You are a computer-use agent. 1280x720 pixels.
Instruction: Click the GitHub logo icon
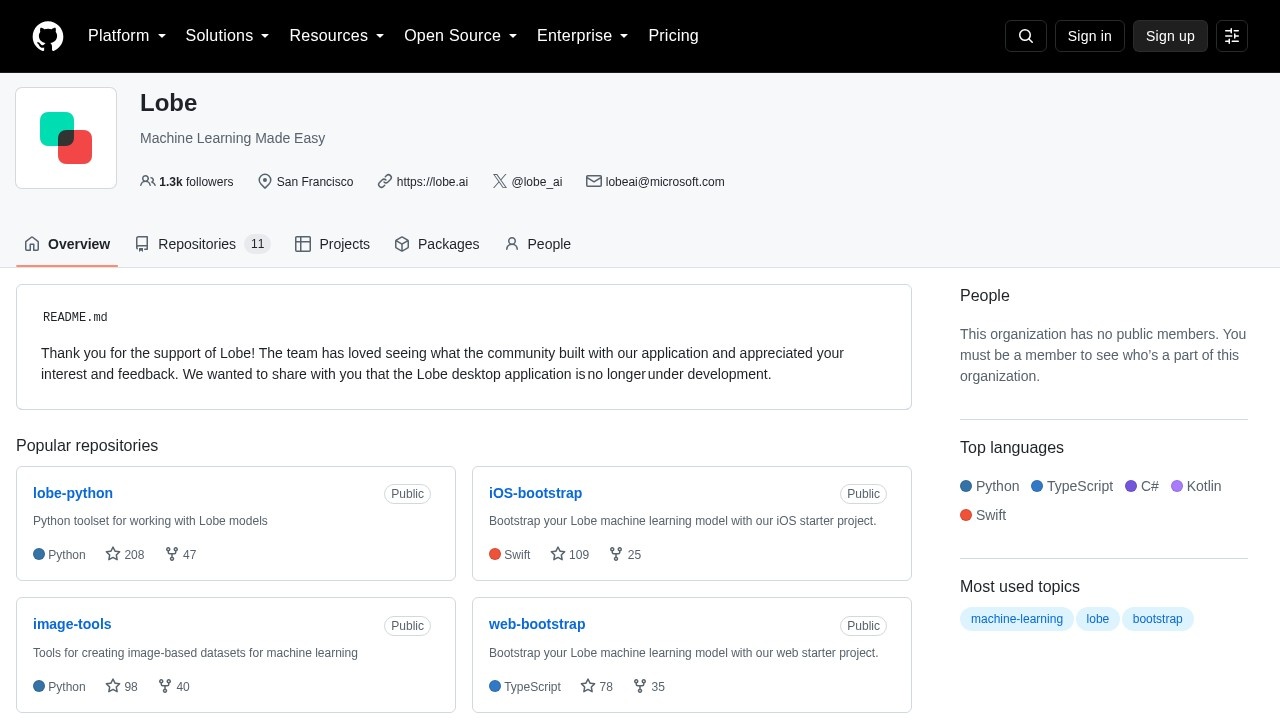(48, 36)
